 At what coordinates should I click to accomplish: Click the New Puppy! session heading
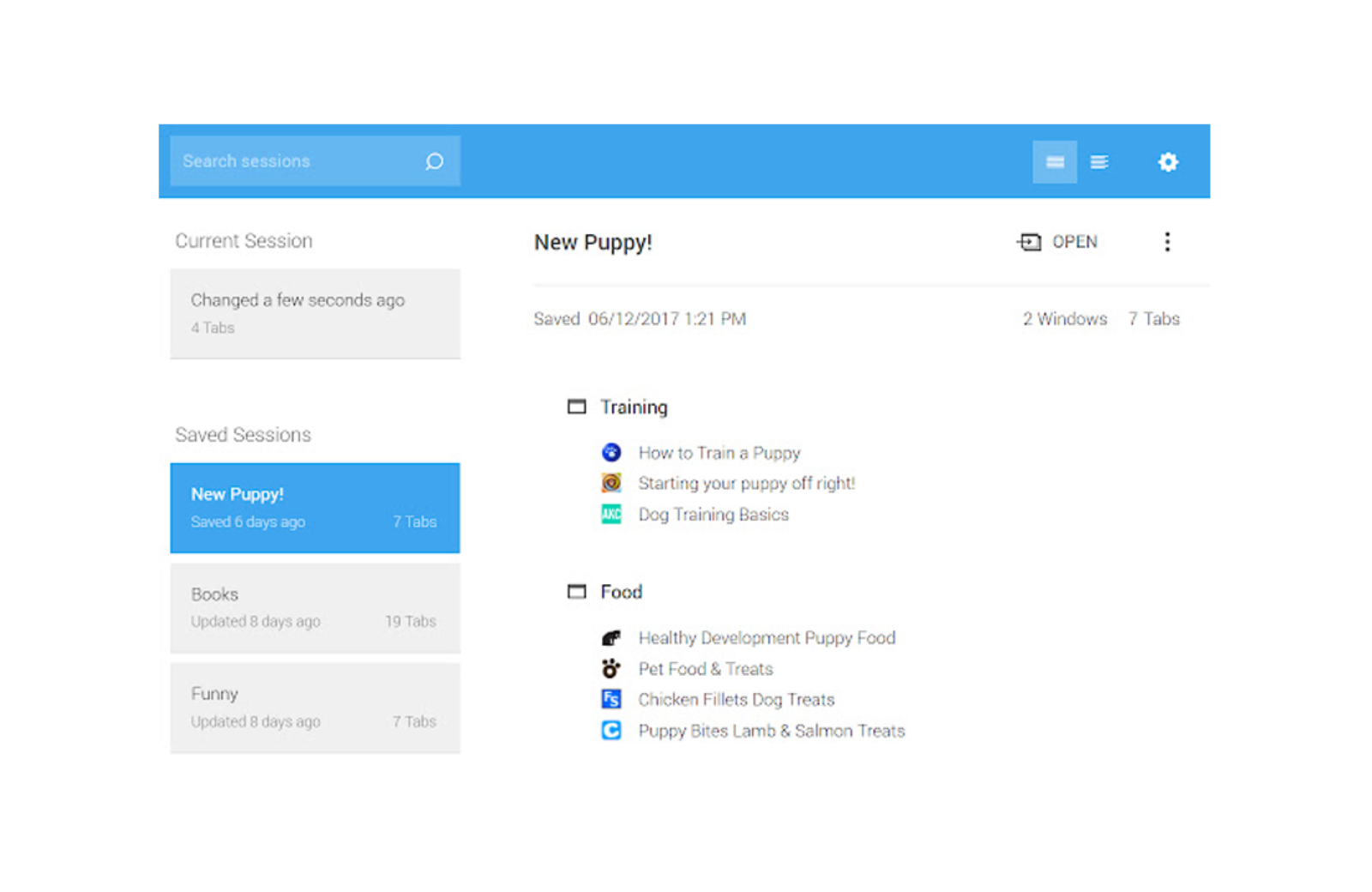[593, 243]
